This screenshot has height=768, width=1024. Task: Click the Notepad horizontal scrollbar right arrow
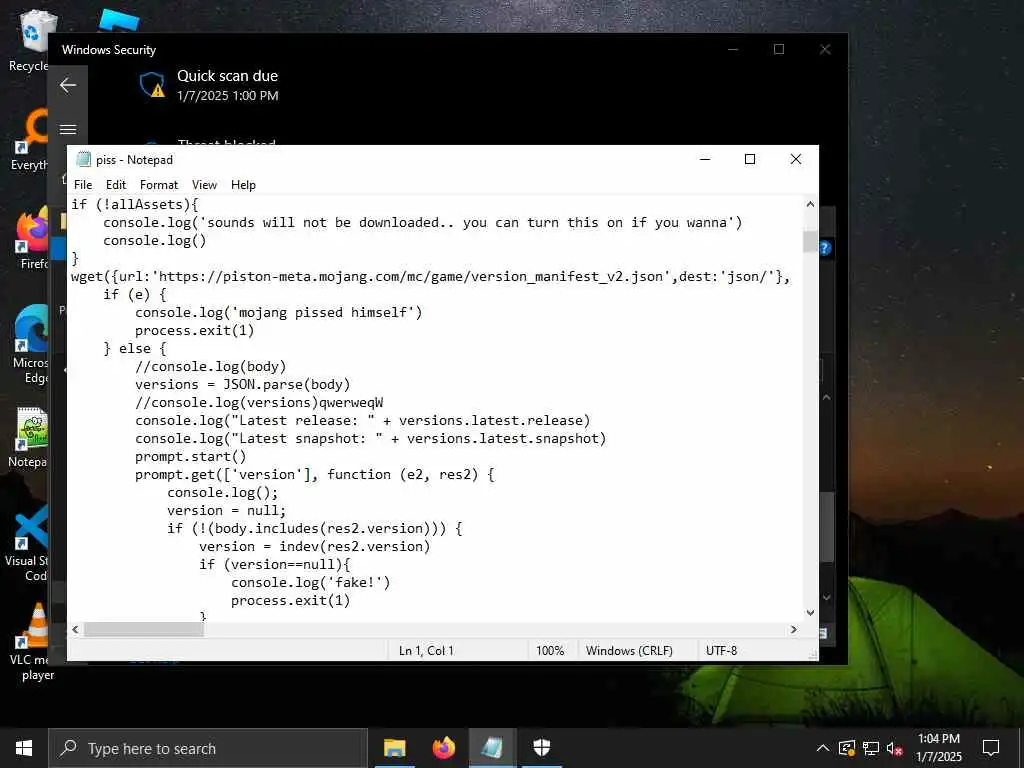click(x=793, y=630)
